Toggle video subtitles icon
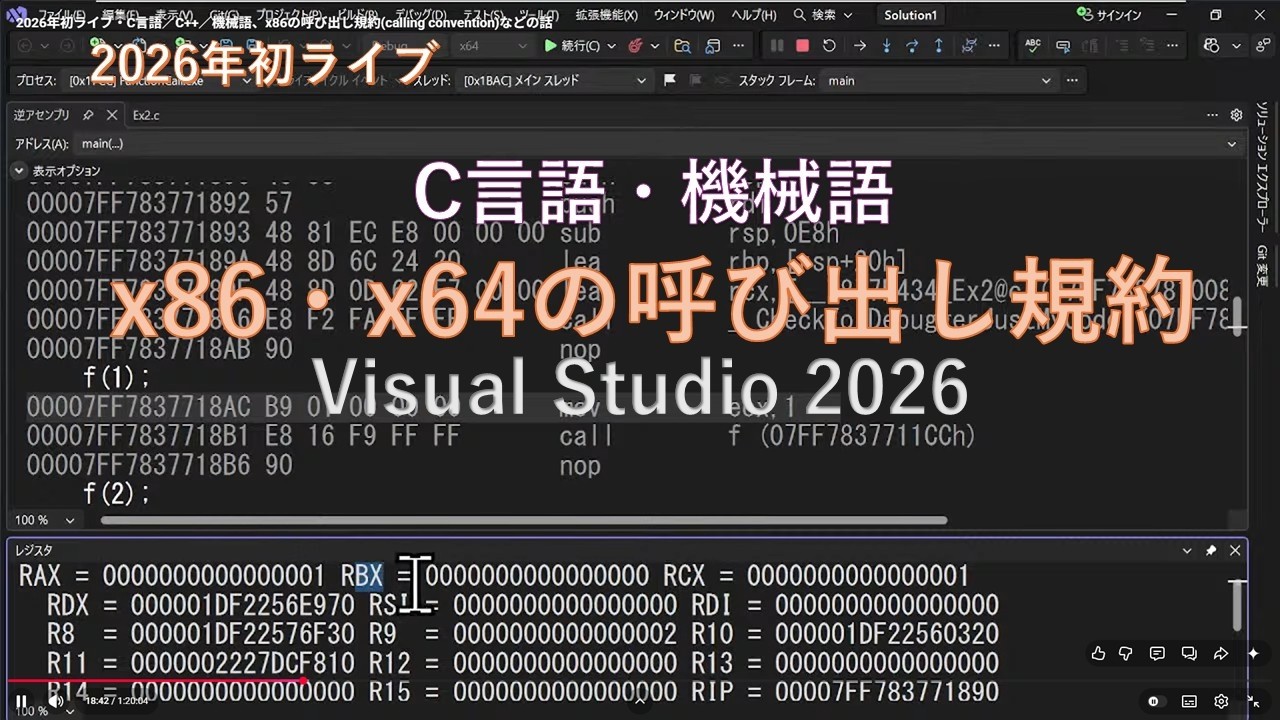Screen dimensions: 1280x720 pyautogui.click(x=1189, y=701)
